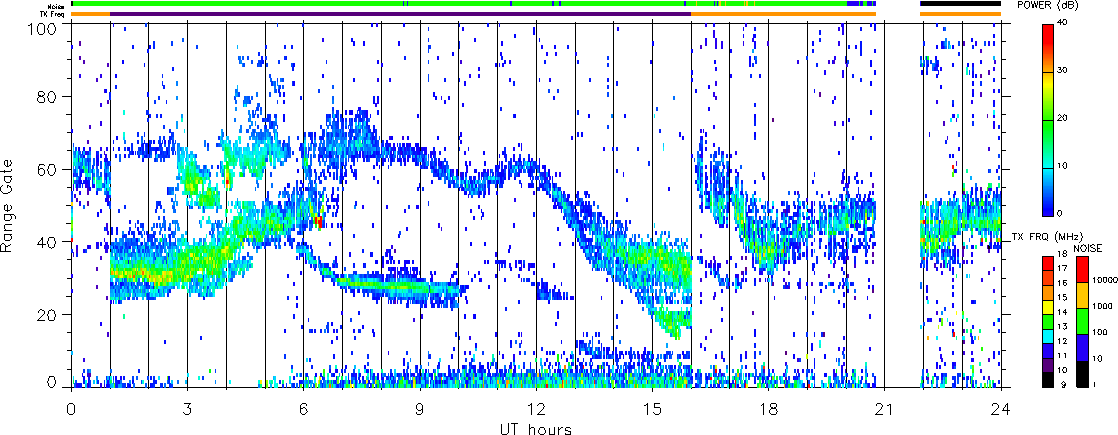Select the red 30–40 dB segment of POWER colorbar
1118x435 pixels.
1047,48
